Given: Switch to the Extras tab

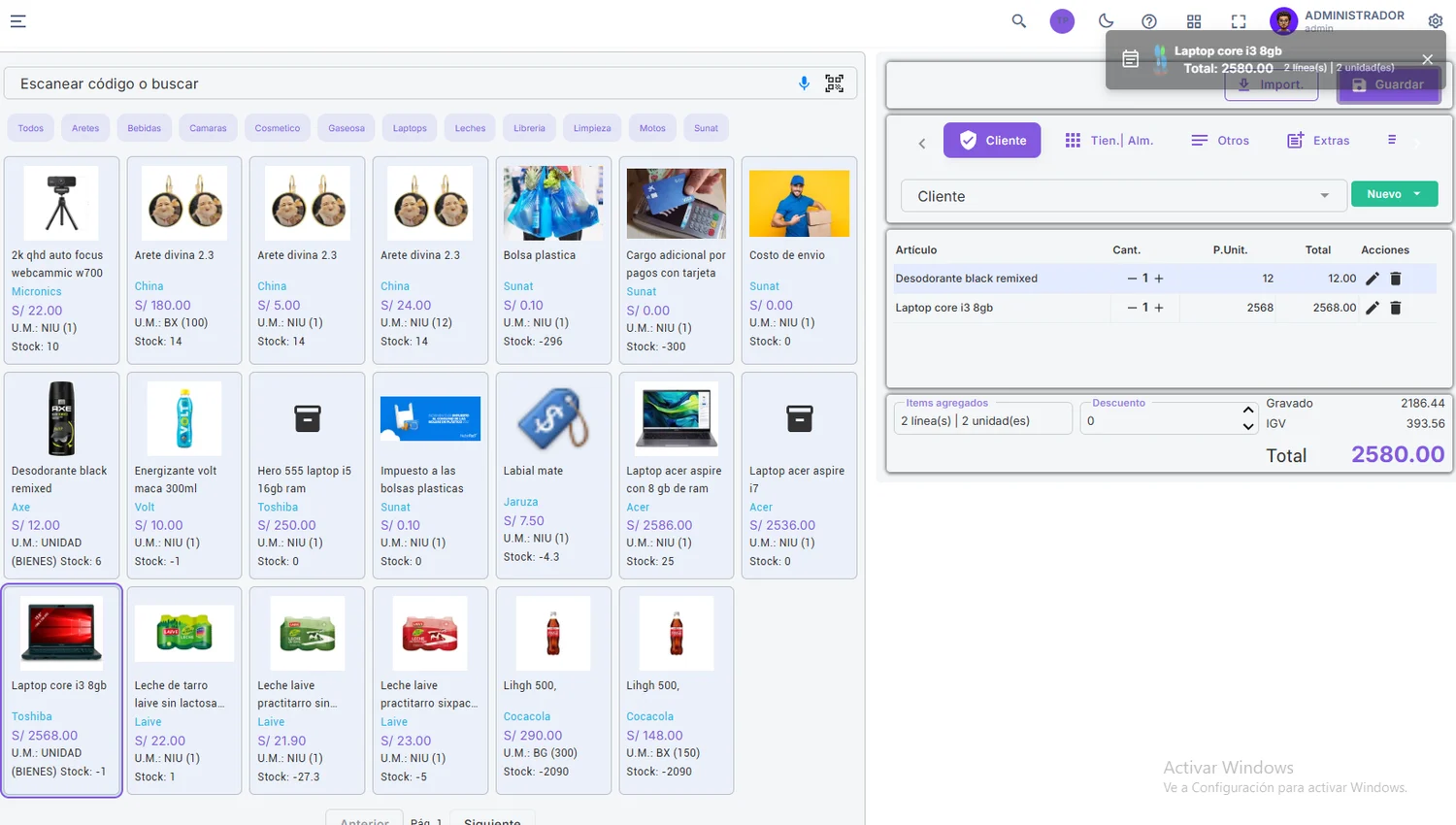Looking at the screenshot, I should [x=1318, y=140].
